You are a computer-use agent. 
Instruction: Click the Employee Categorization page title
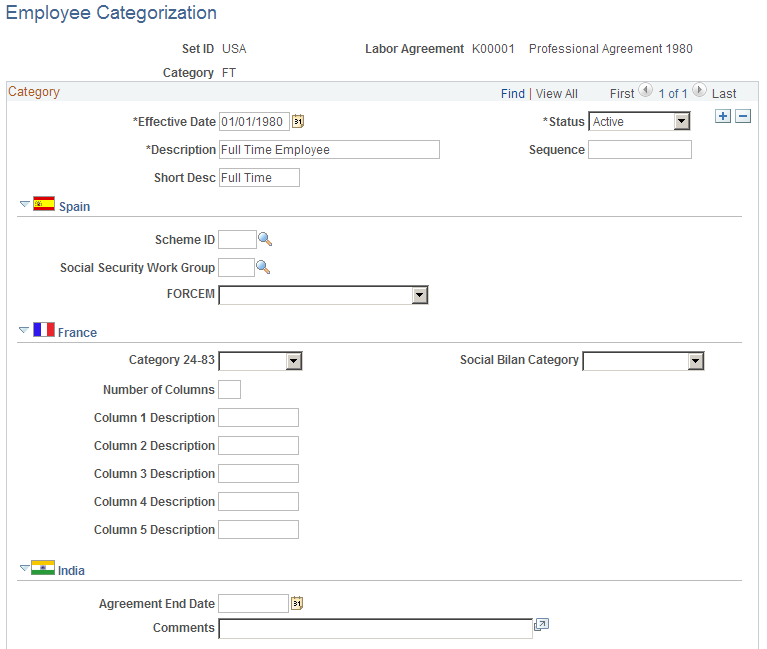coord(111,13)
